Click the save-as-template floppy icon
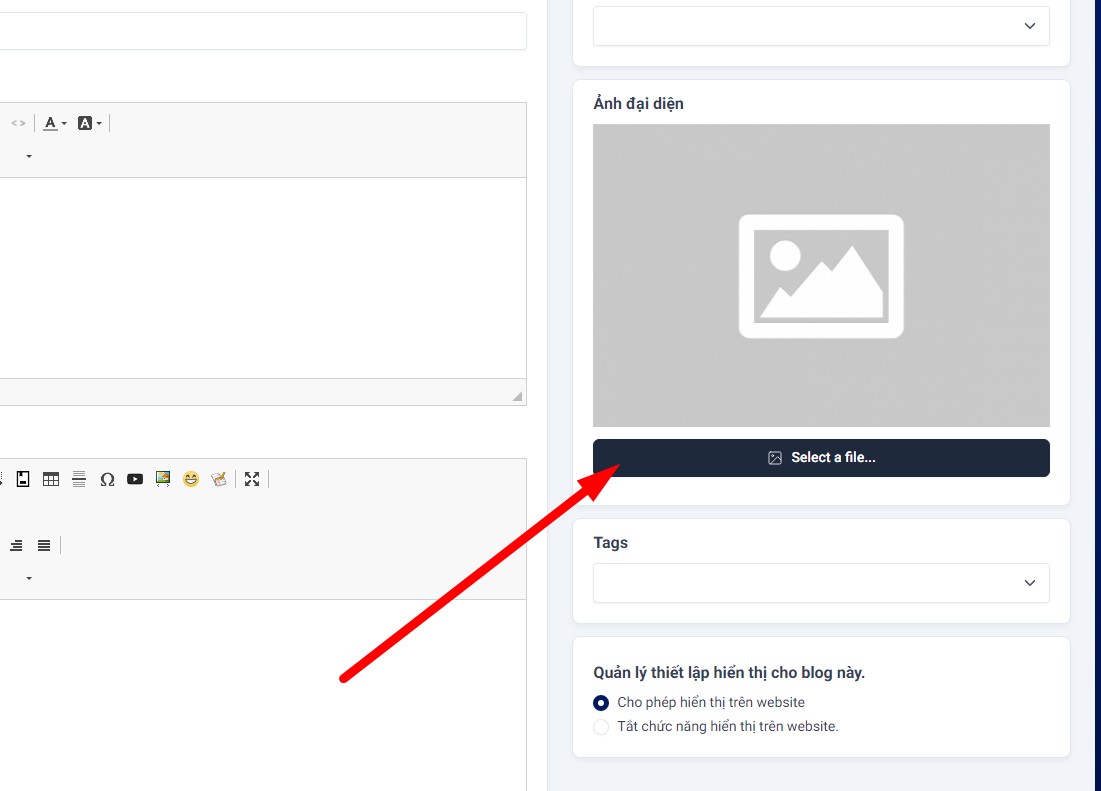This screenshot has height=791, width=1101. tap(23, 479)
